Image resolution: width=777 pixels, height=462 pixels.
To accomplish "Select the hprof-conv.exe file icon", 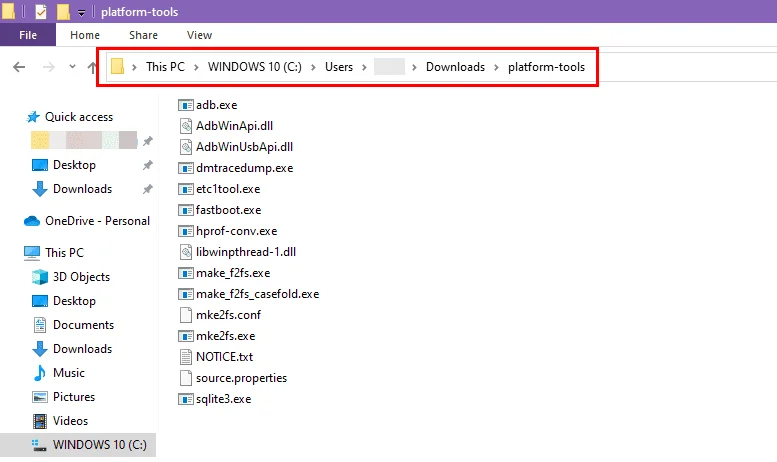I will pos(185,231).
